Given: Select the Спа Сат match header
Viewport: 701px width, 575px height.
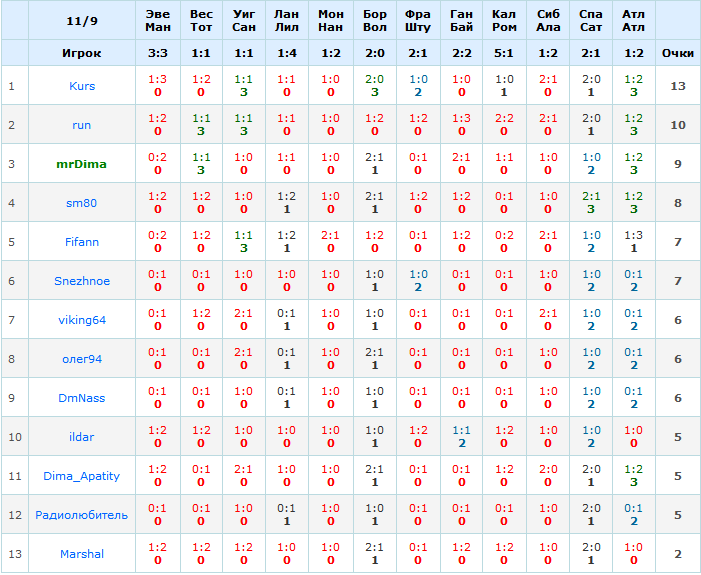Looking at the screenshot, I should (x=591, y=21).
